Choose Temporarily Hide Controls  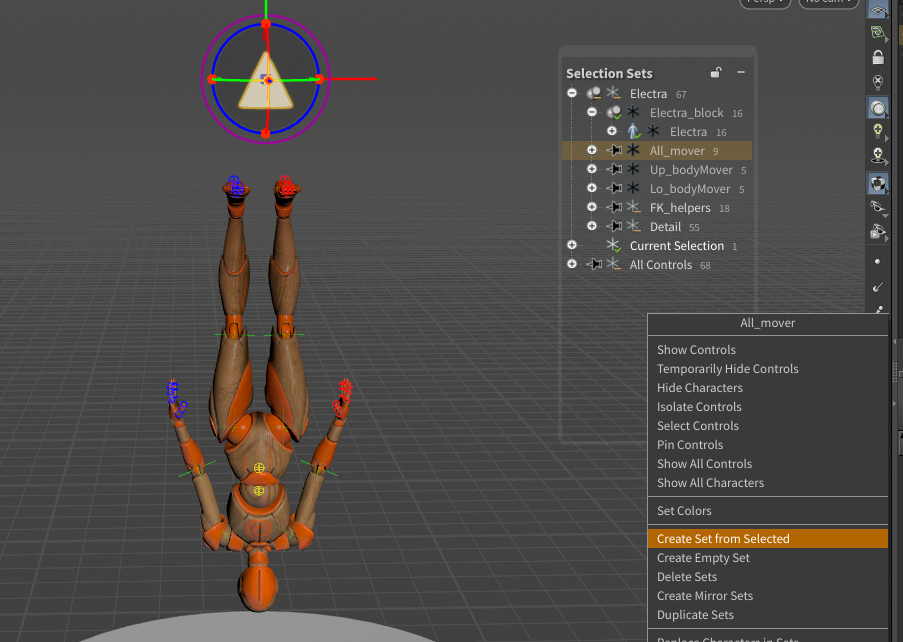point(768,369)
